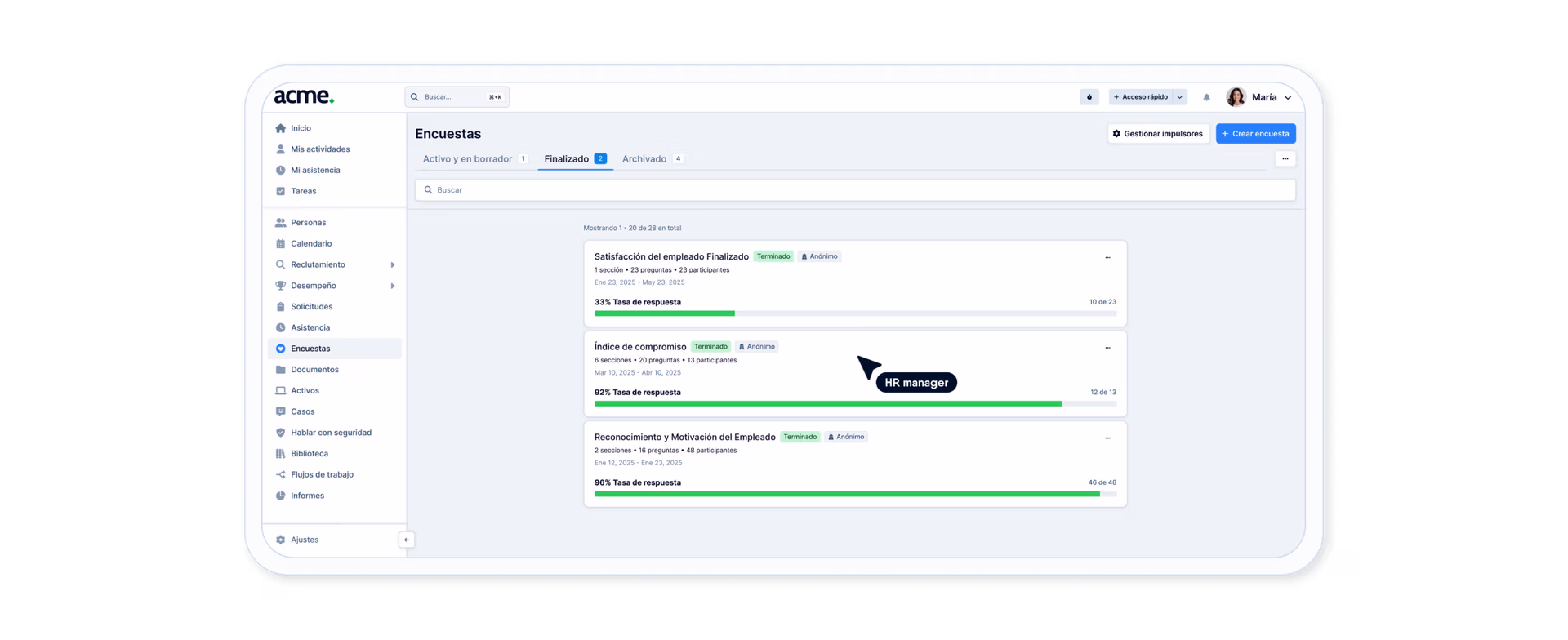
Task: Open options menu for Reconocimiento y Motivación survey
Action: [1107, 438]
